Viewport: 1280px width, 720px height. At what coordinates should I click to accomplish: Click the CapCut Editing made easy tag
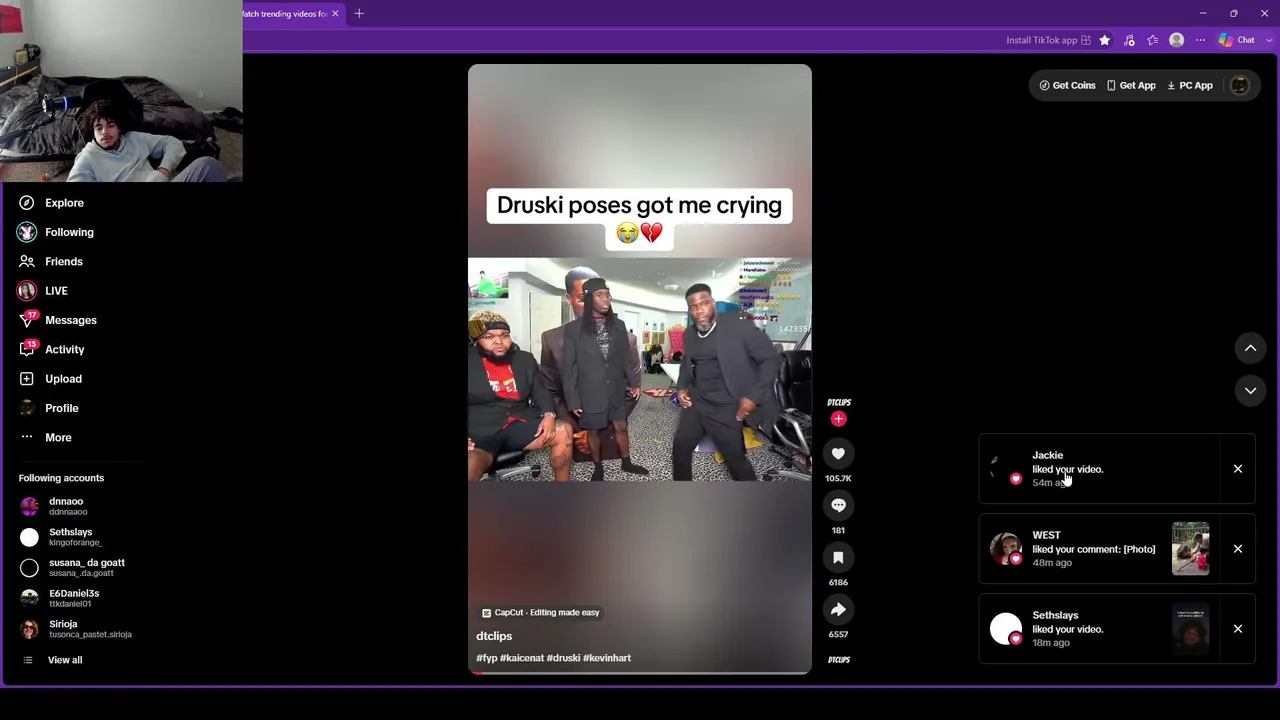coord(541,613)
